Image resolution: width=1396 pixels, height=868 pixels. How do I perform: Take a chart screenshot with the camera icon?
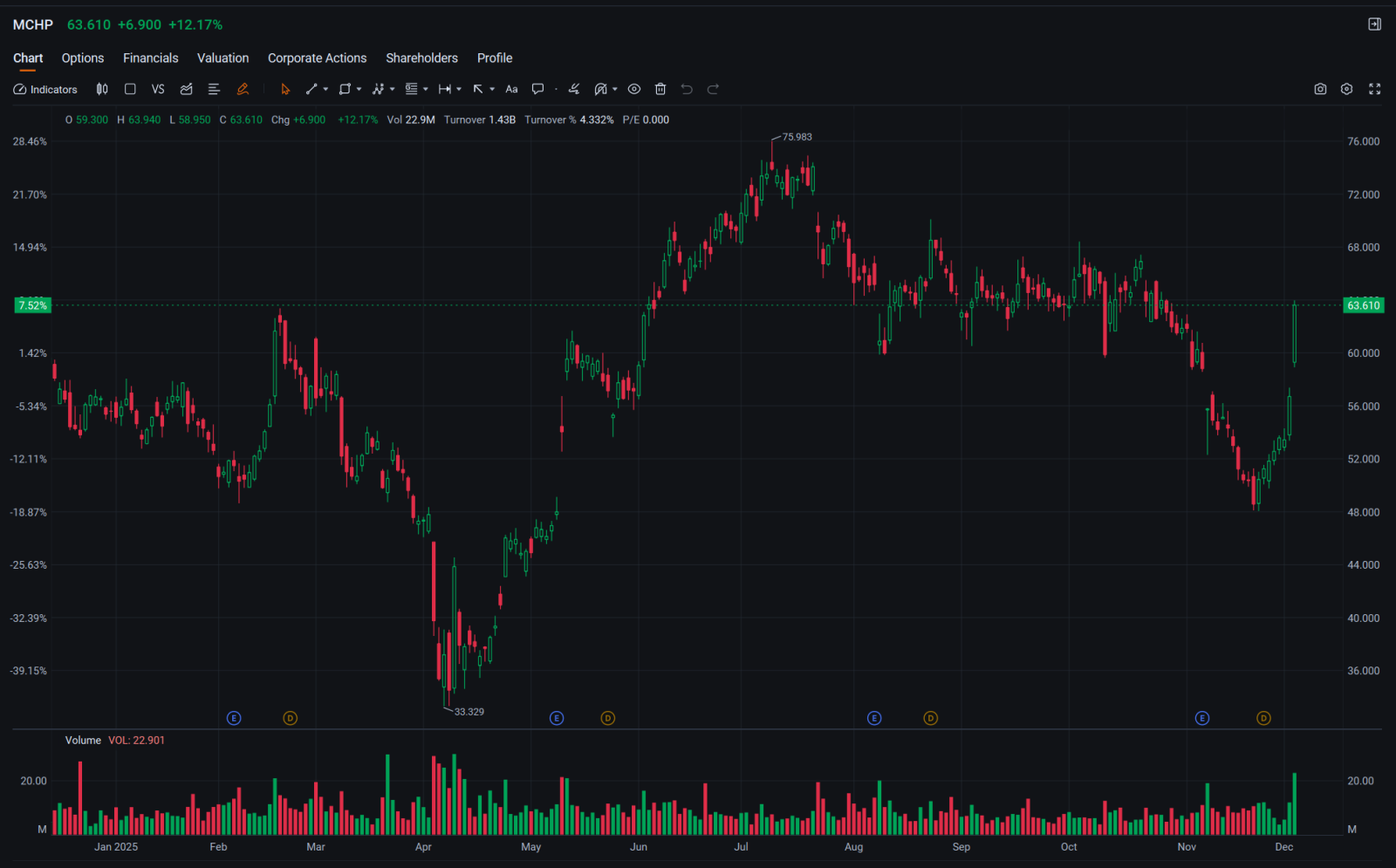(x=1320, y=88)
